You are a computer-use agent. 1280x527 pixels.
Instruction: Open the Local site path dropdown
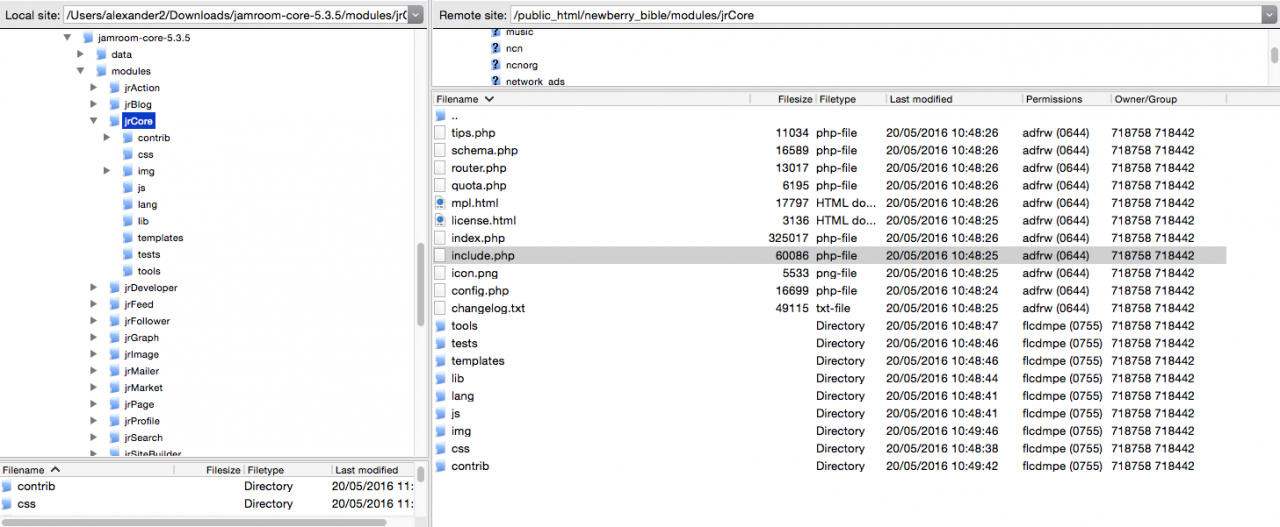click(x=416, y=15)
